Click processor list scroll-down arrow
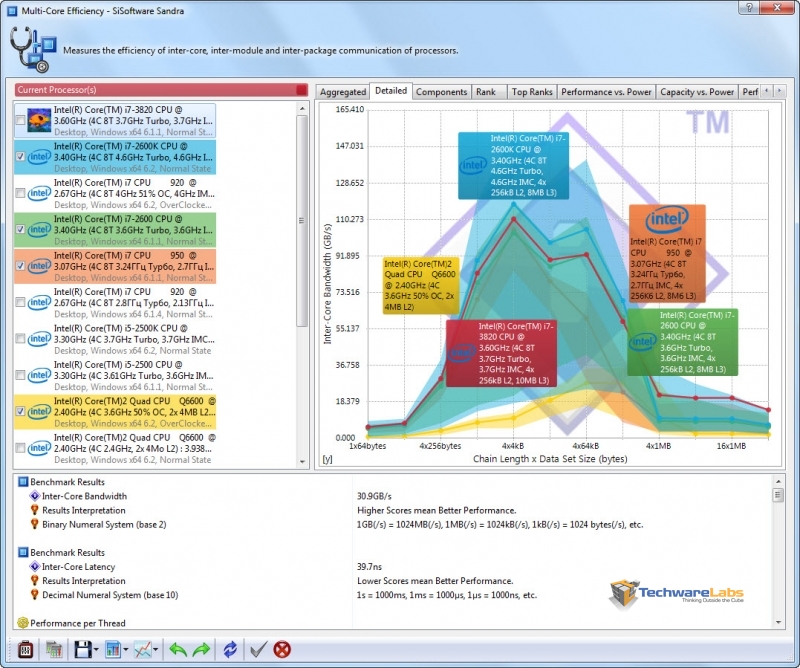 (302, 462)
